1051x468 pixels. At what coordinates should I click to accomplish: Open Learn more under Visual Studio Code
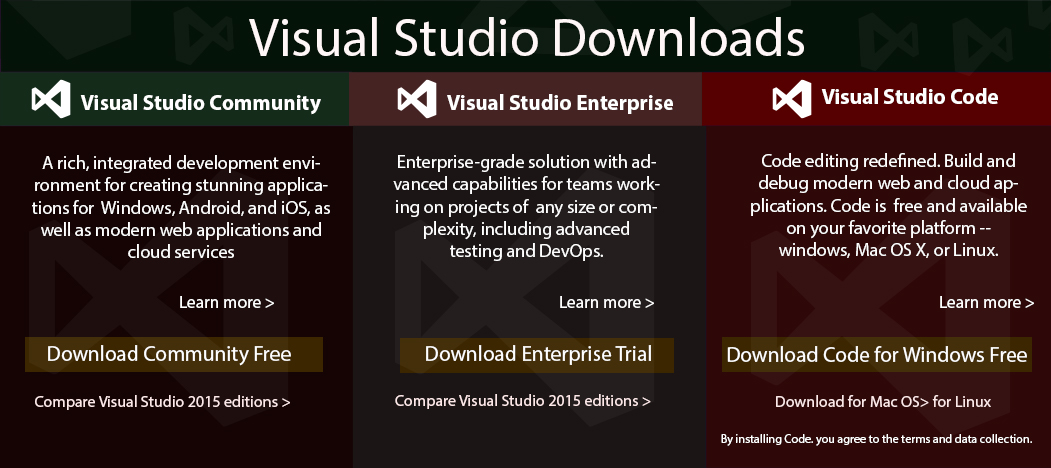[987, 302]
